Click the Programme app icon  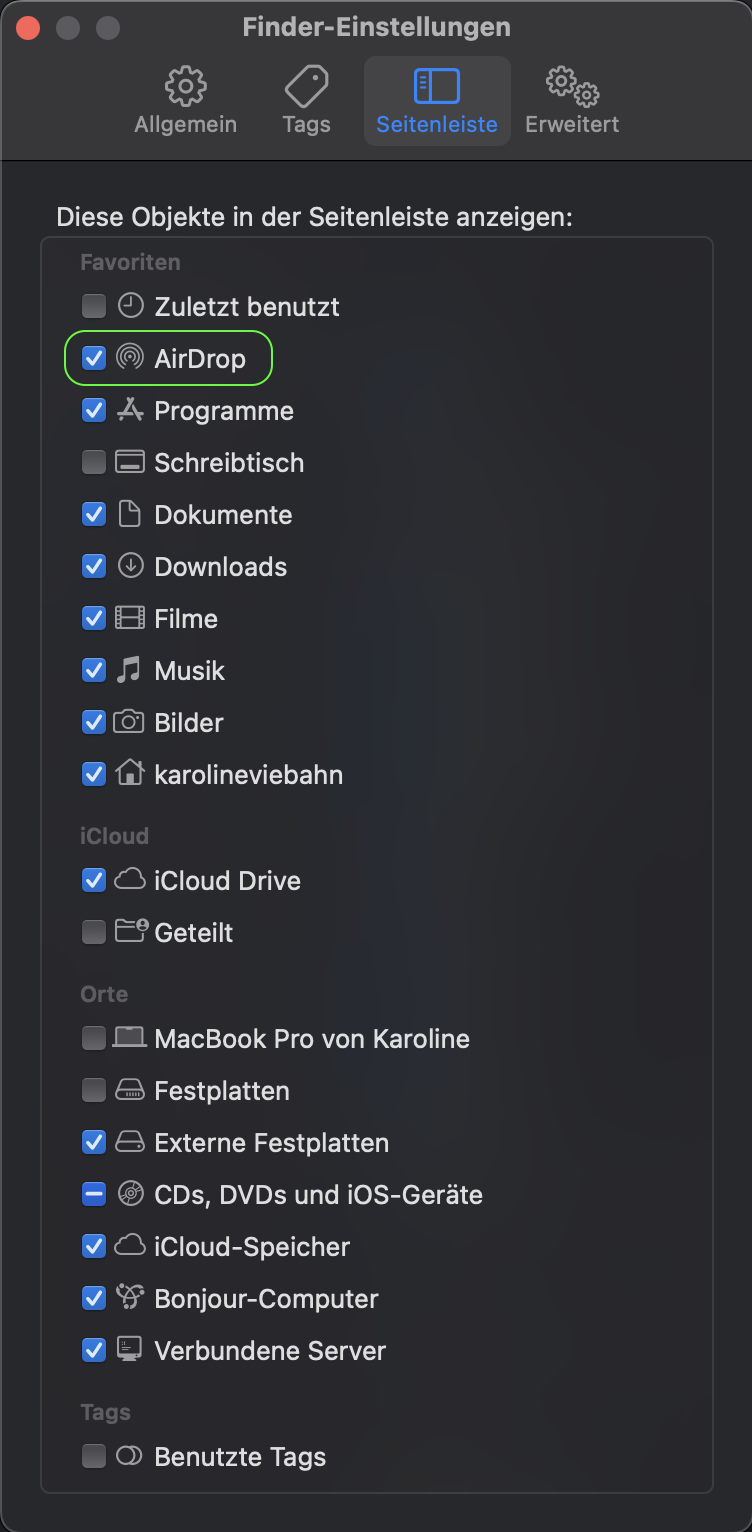pos(130,410)
